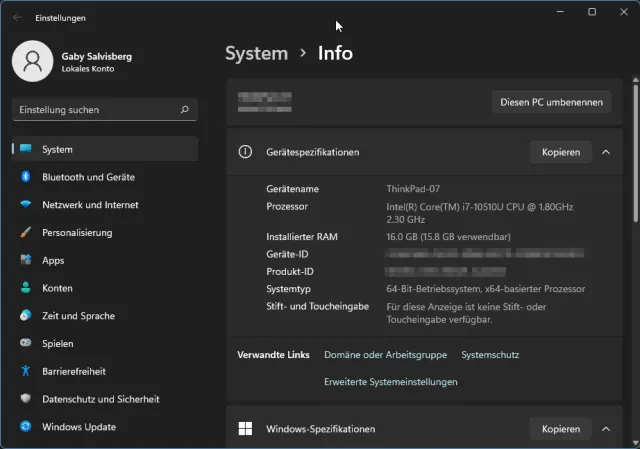This screenshot has height=449, width=640.
Task: Select the Netzwerk und Internet icon
Action: [x=26, y=205]
